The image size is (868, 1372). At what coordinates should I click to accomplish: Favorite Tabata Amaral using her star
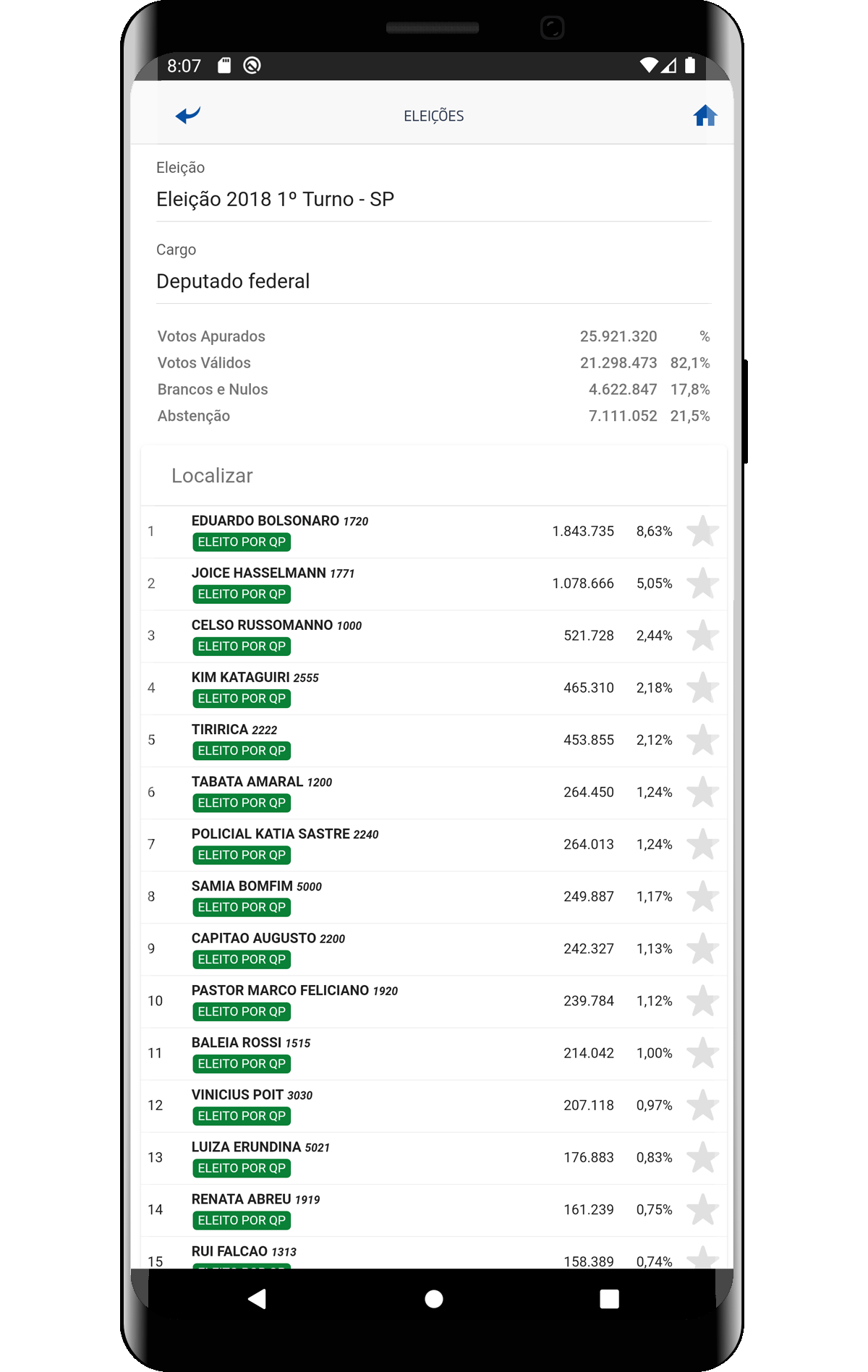[x=702, y=792]
